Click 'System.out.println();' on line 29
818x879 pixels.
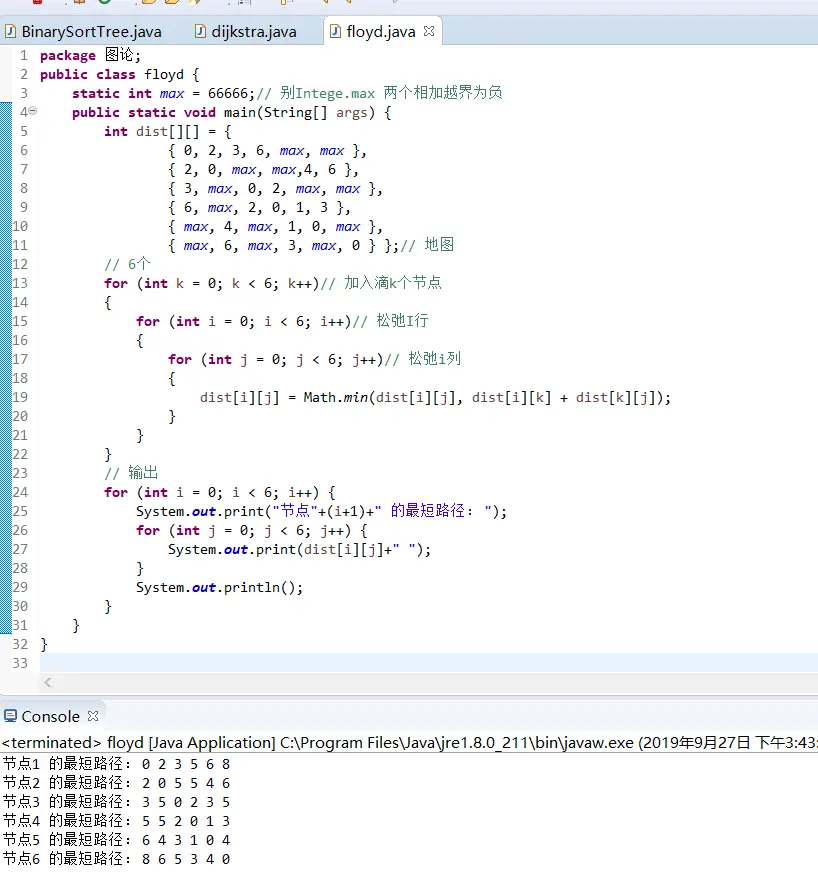tap(219, 587)
